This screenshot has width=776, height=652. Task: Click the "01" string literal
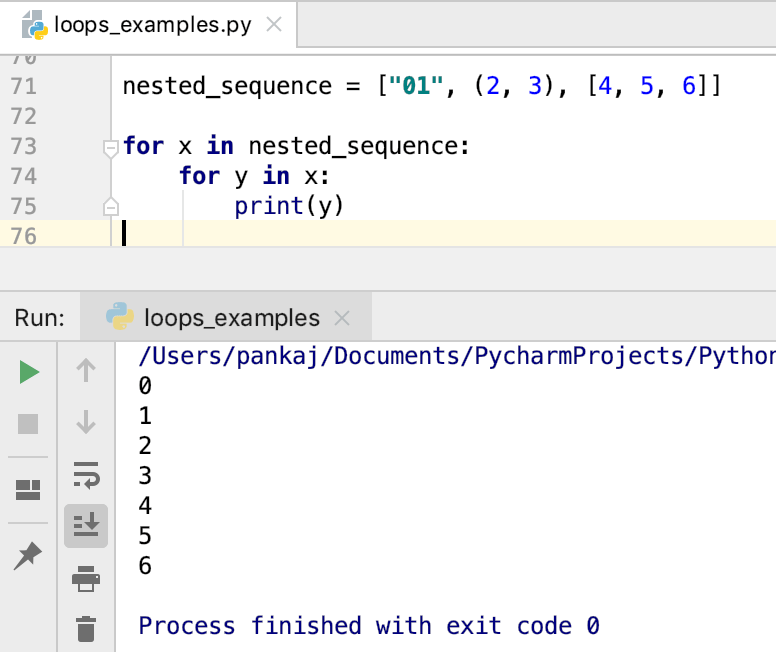[416, 86]
